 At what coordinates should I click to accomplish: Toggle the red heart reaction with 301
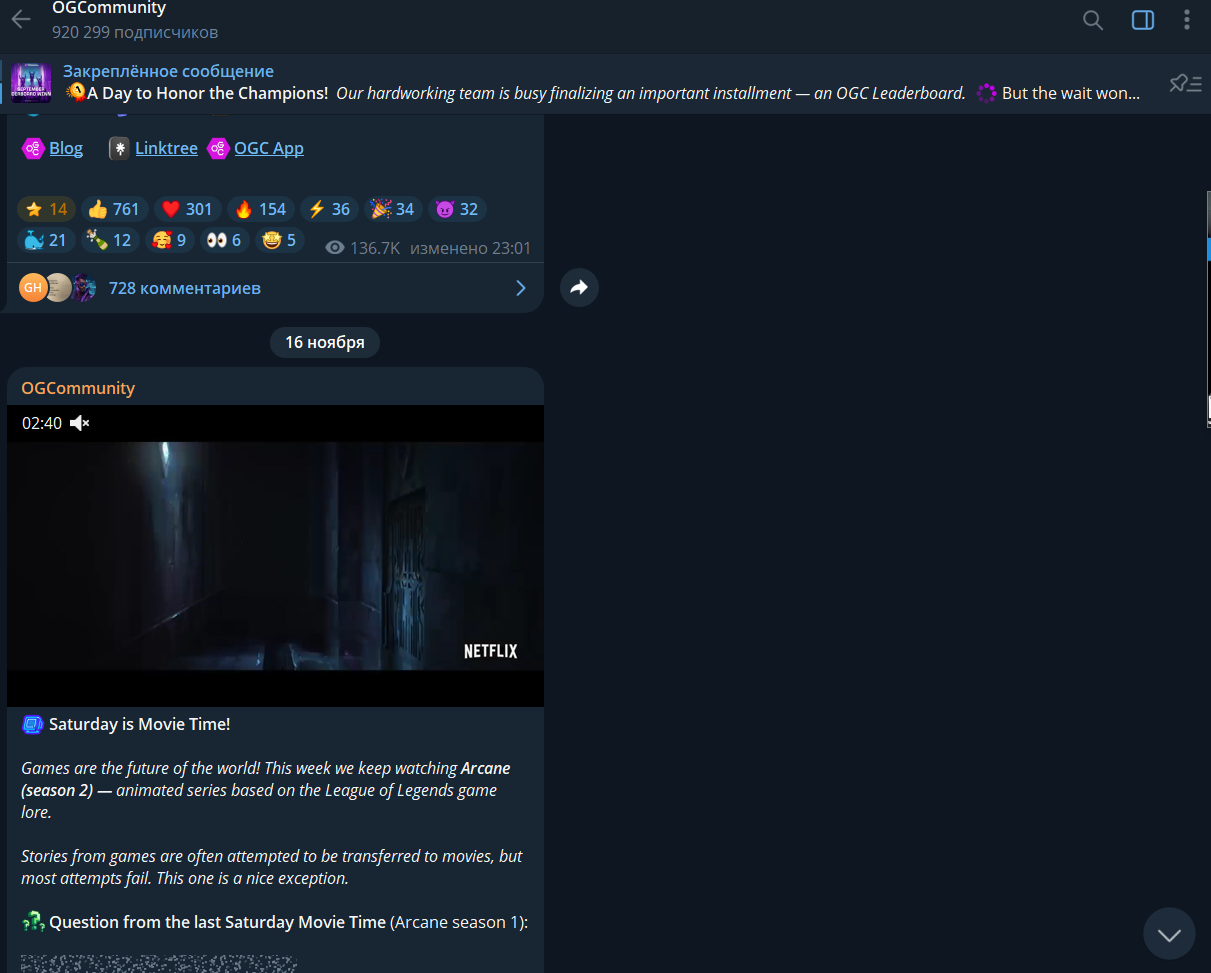tap(187, 209)
